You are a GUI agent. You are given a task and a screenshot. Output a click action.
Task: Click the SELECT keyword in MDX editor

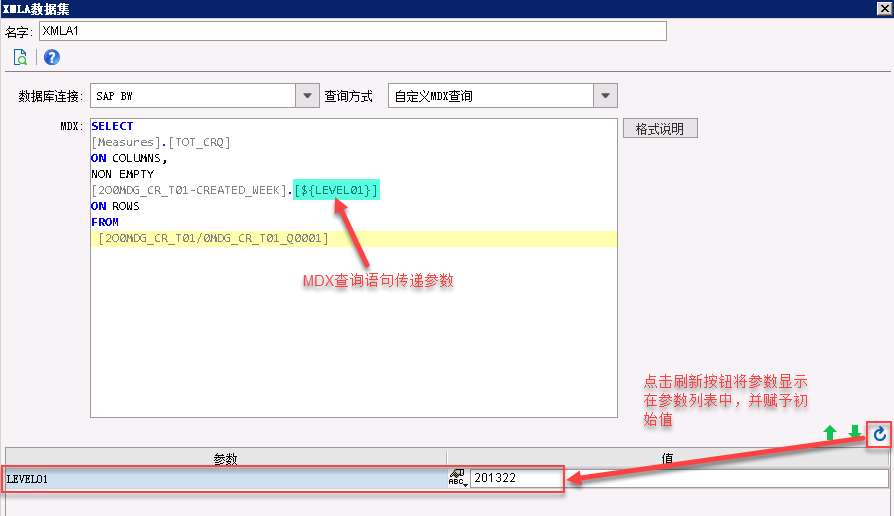coord(112,126)
